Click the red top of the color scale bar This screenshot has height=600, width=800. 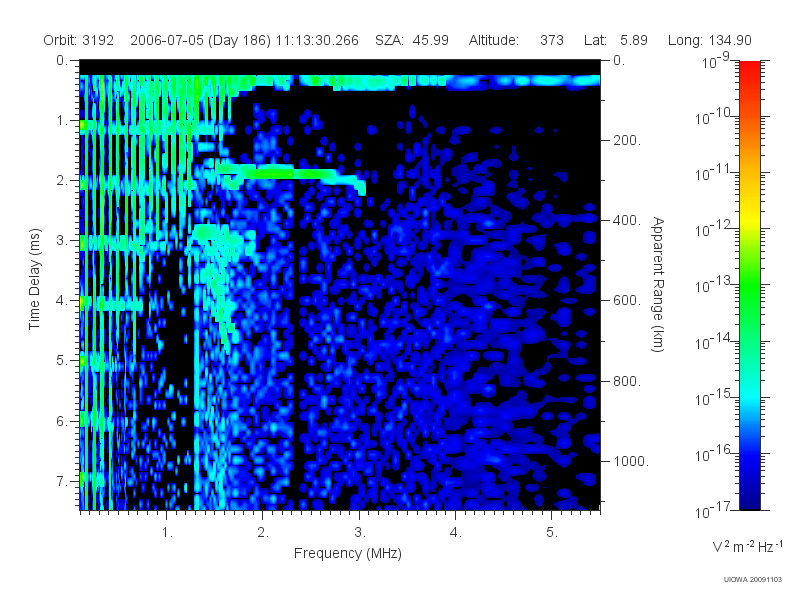click(749, 69)
